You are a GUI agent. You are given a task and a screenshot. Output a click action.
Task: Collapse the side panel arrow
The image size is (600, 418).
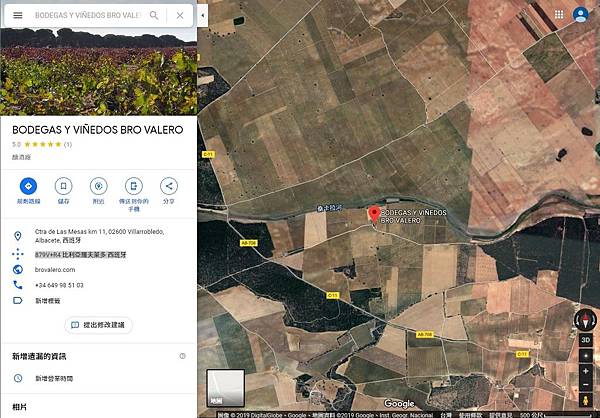202,15
